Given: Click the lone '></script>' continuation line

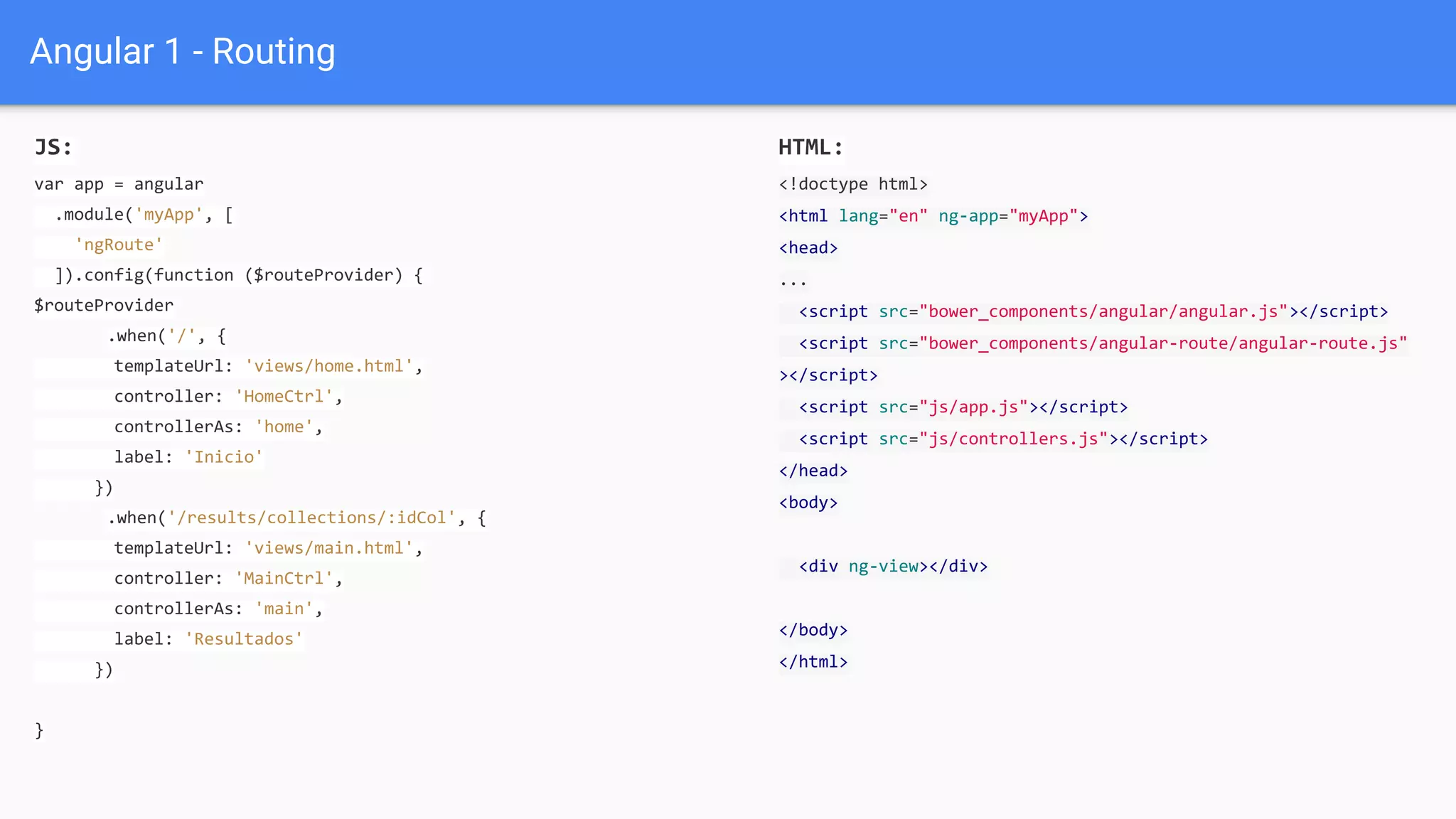Looking at the screenshot, I should (828, 375).
